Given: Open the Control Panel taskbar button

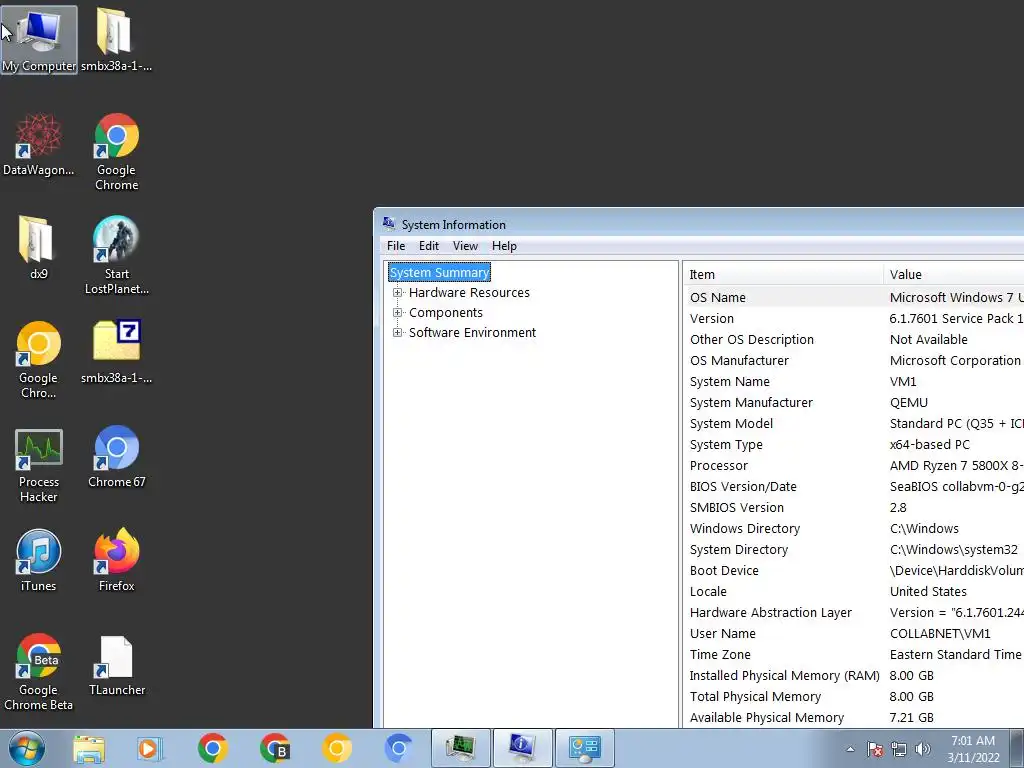Looking at the screenshot, I should coord(584,748).
